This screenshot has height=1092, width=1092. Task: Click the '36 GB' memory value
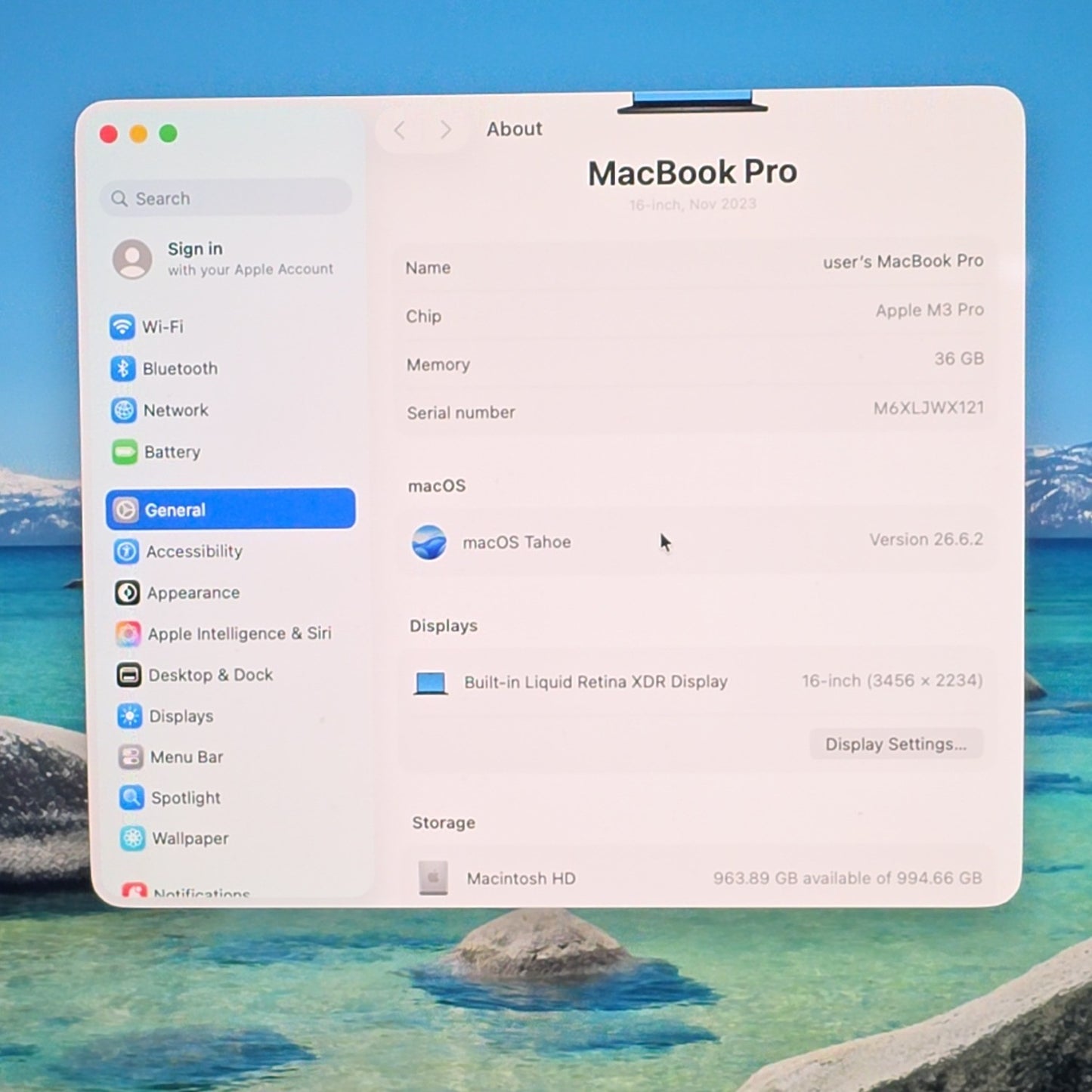tap(959, 359)
